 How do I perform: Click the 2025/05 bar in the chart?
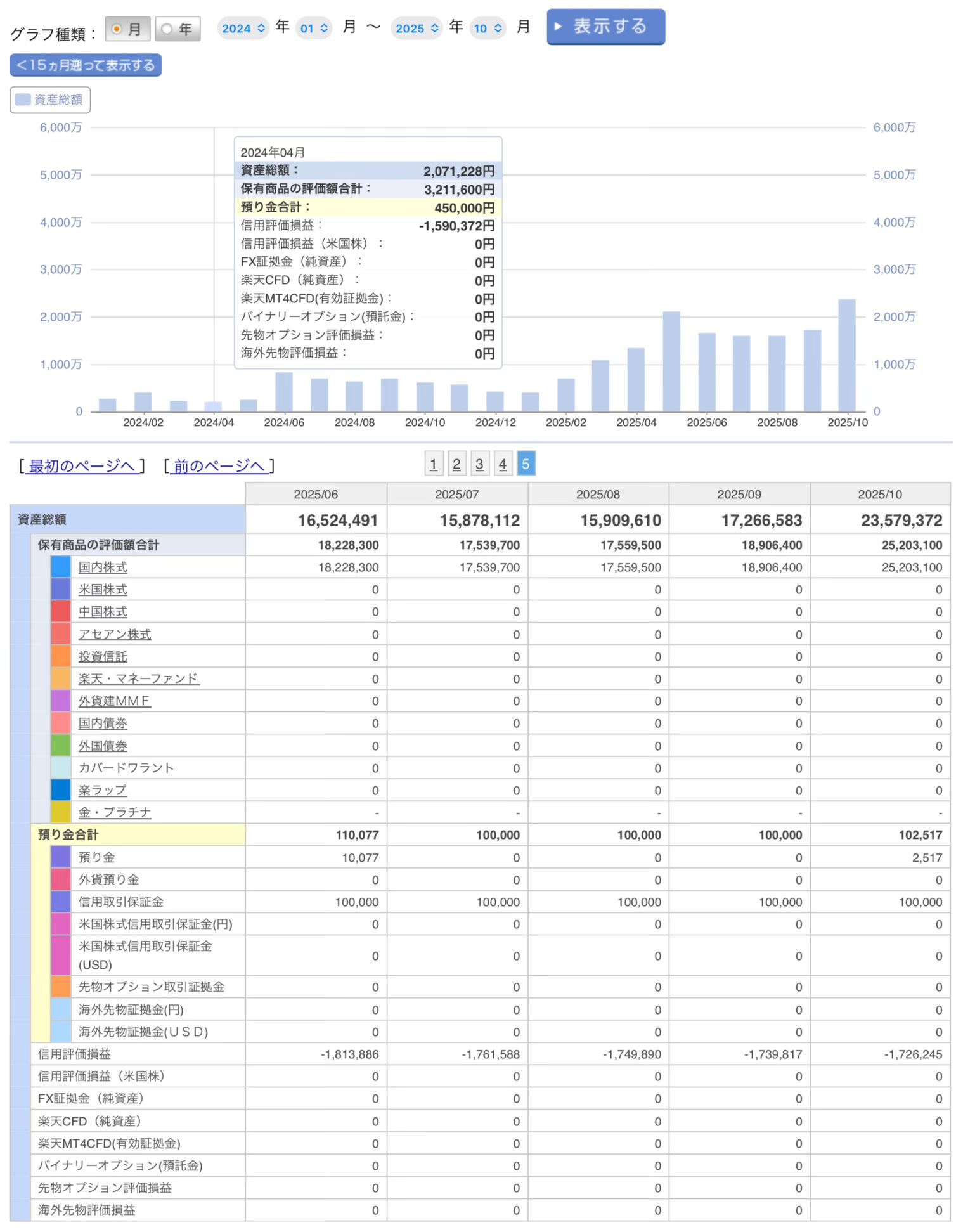(671, 361)
